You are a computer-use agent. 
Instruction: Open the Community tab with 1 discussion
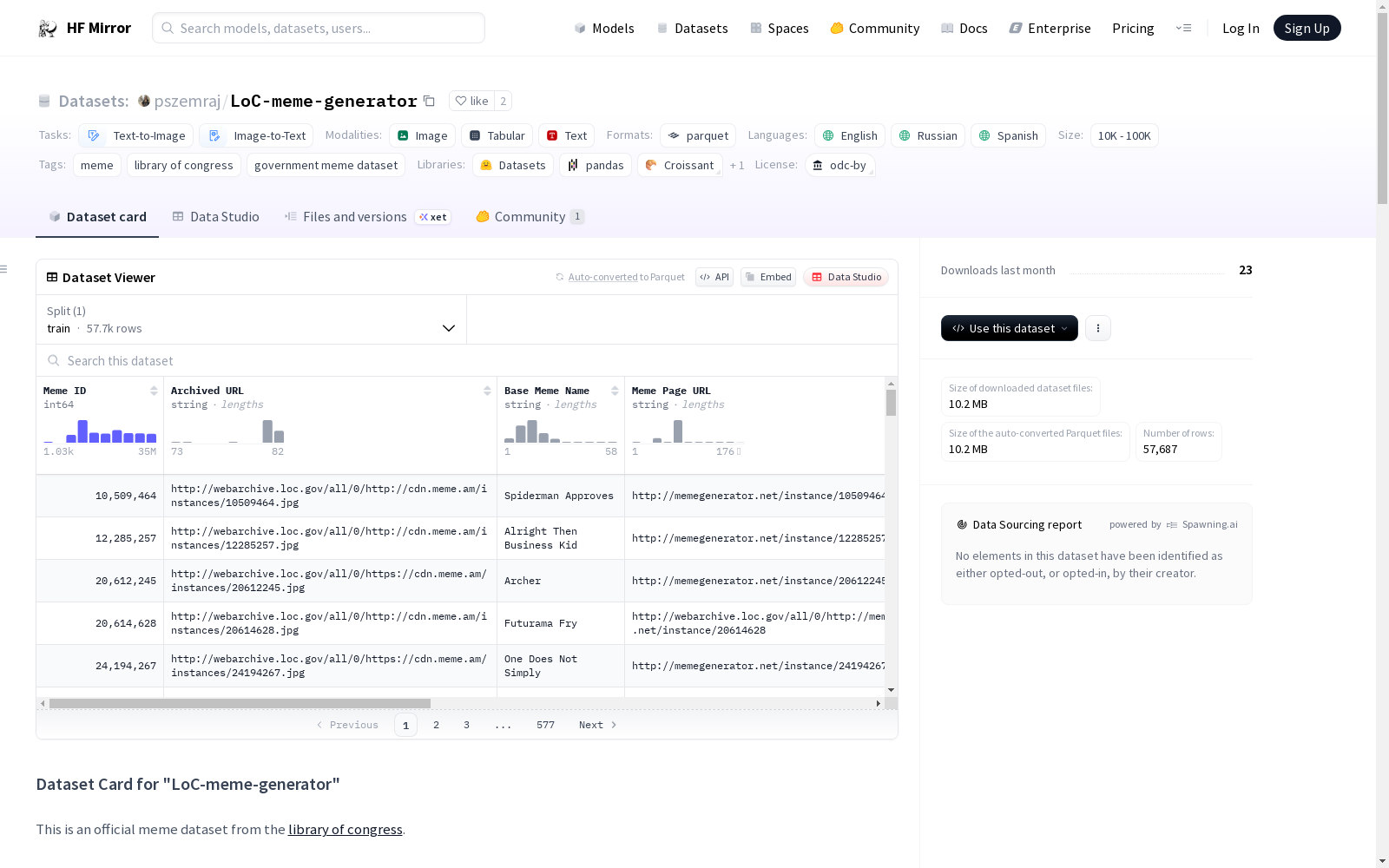point(530,217)
